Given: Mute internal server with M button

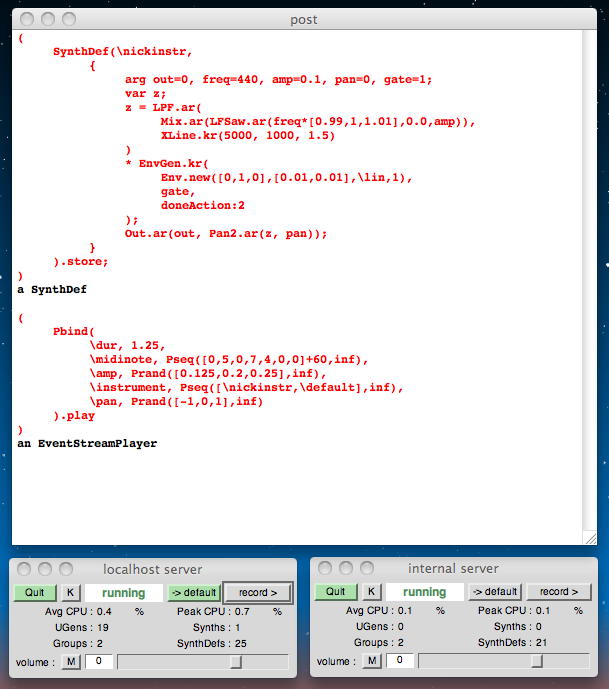Looking at the screenshot, I should click(x=372, y=660).
